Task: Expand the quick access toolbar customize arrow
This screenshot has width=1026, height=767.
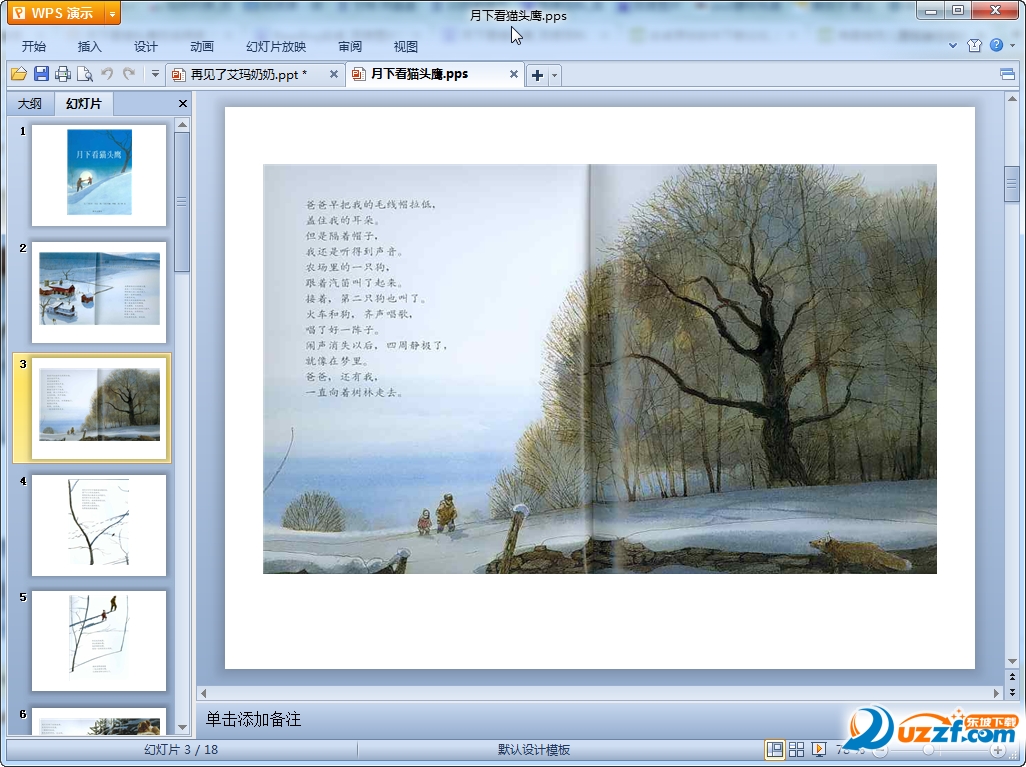Action: pos(155,74)
